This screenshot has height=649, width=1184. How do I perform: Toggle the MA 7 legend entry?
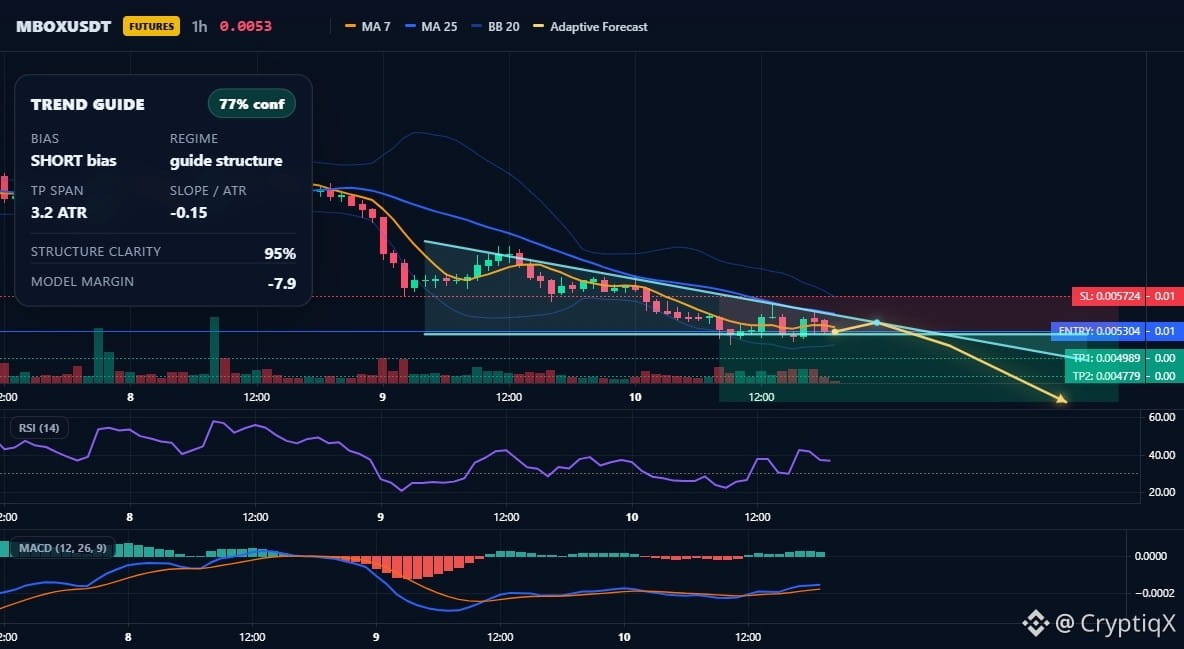point(368,26)
